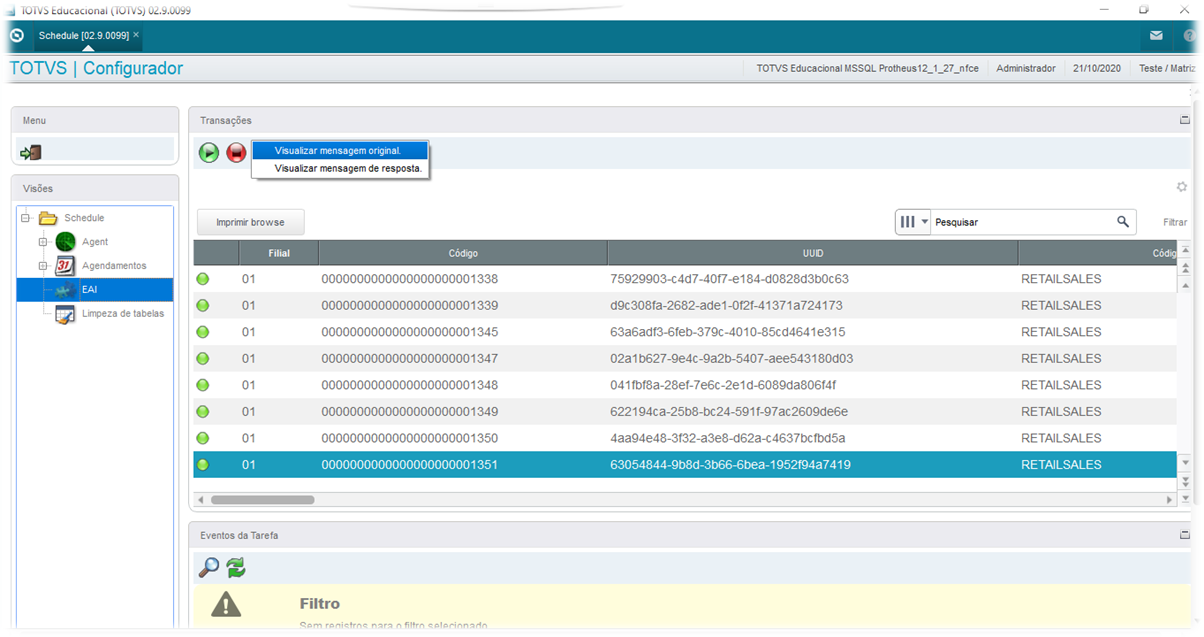Sort by the UUID column header
Viewport: 1204px width, 637px height.
[x=813, y=253]
